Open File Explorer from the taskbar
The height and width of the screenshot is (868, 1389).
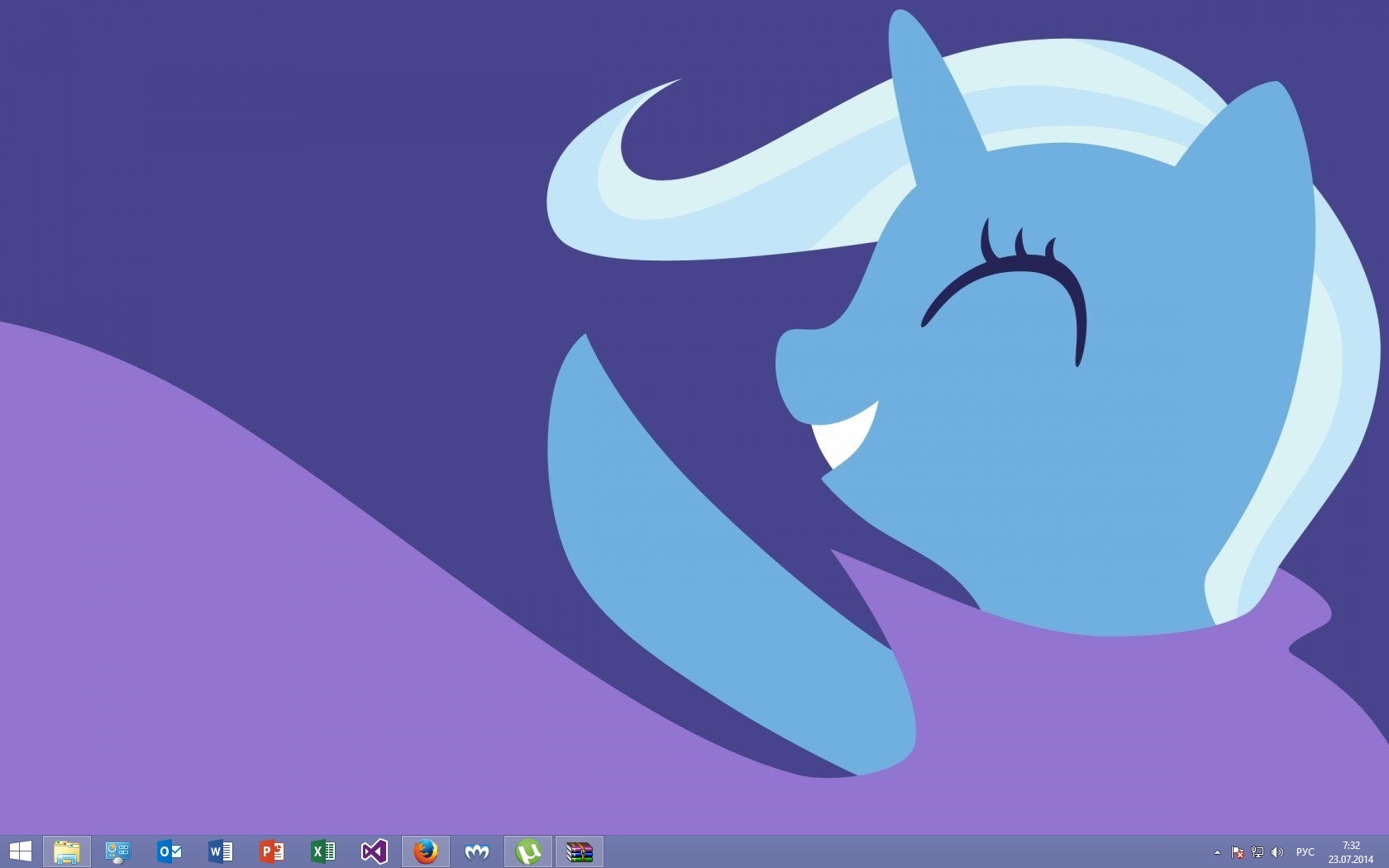[67, 851]
